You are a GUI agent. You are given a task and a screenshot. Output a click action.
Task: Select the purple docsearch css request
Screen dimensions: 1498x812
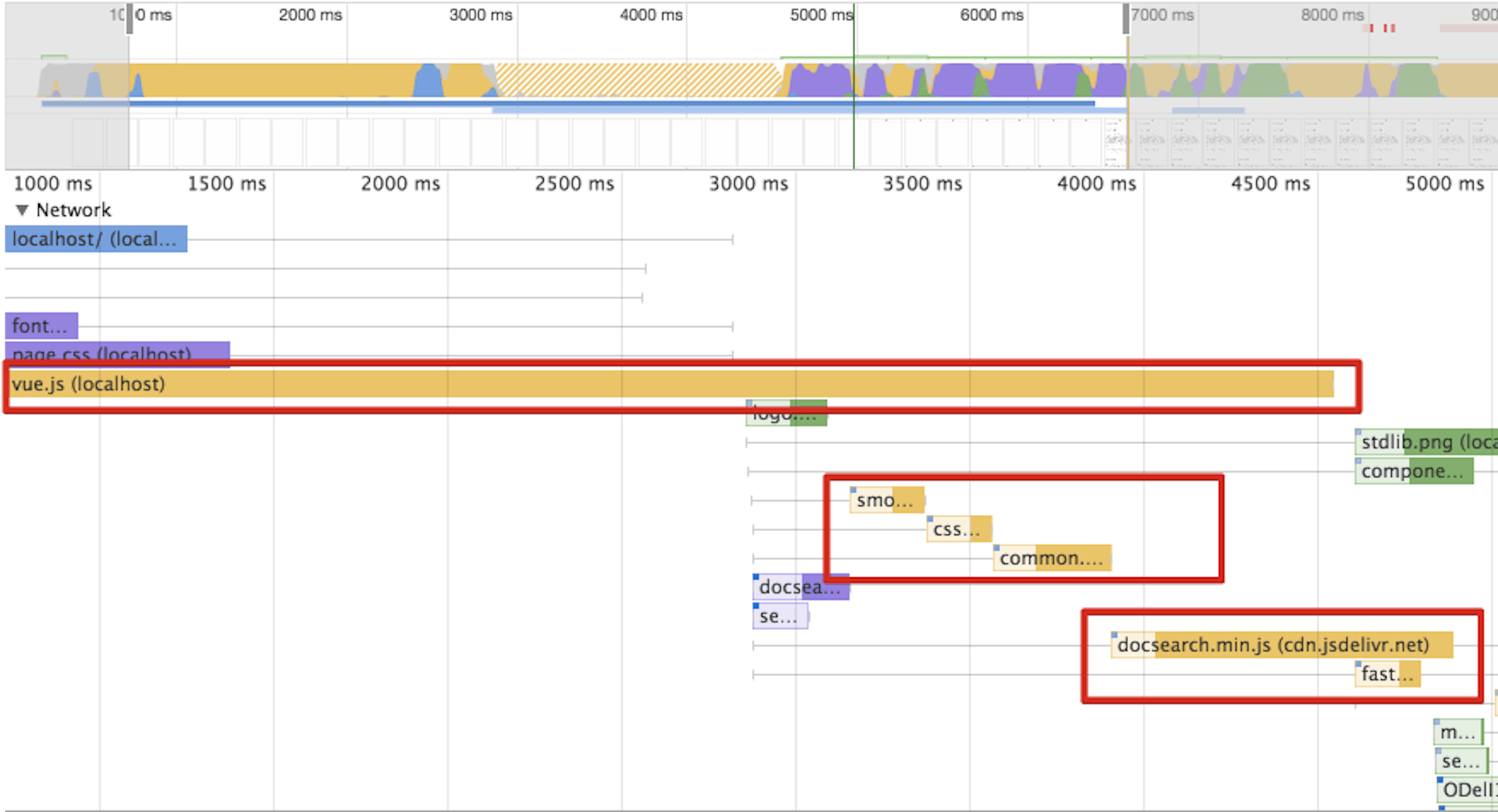[800, 587]
